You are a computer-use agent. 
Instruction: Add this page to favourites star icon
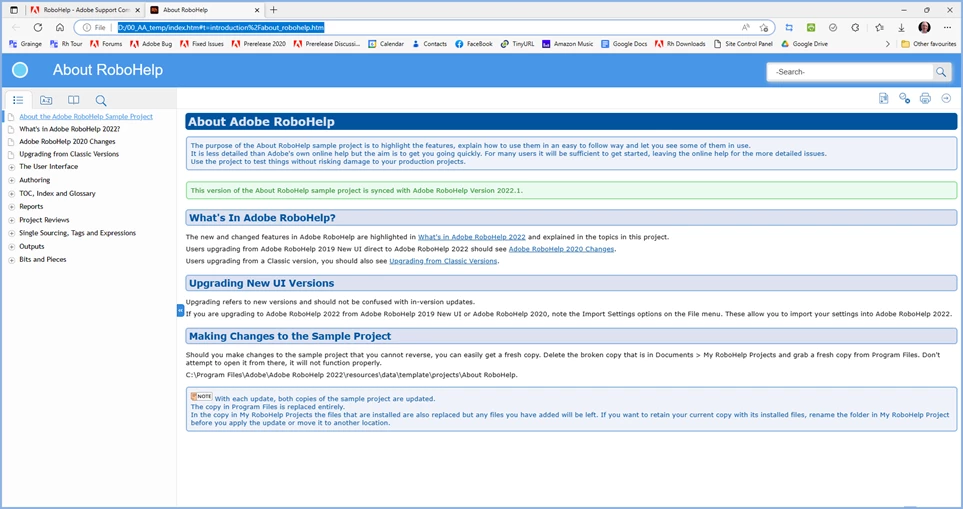764,28
